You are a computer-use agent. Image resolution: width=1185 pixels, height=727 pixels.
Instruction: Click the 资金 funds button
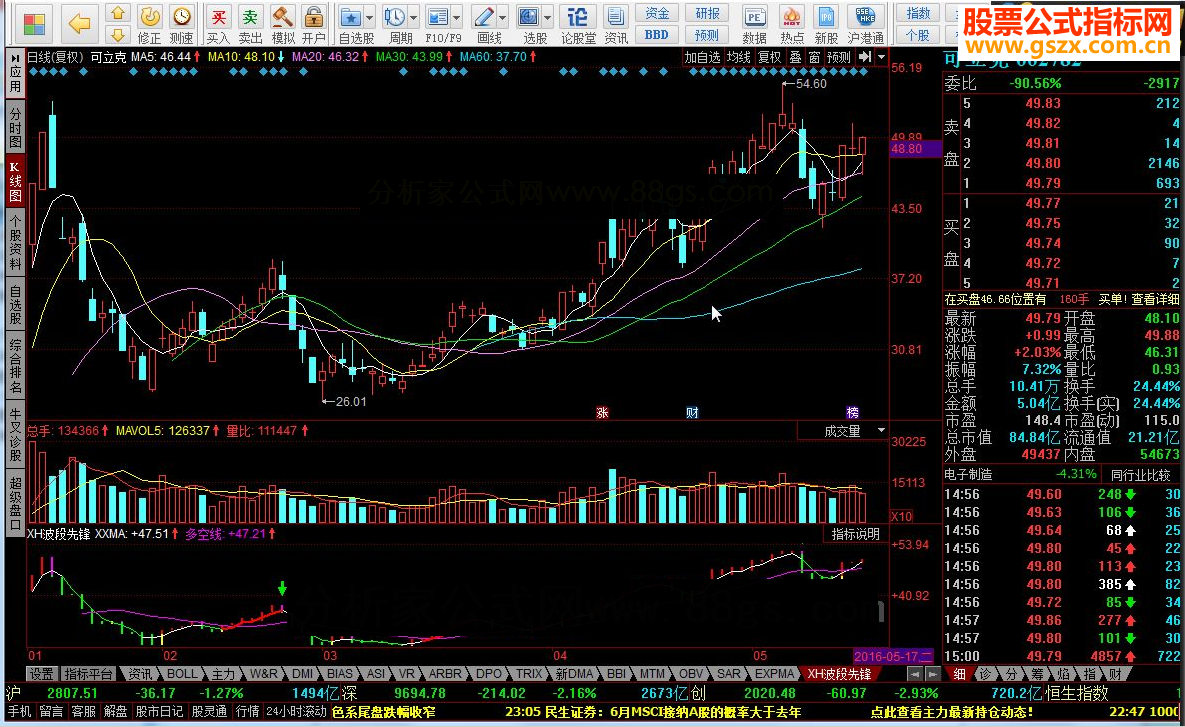[x=657, y=14]
